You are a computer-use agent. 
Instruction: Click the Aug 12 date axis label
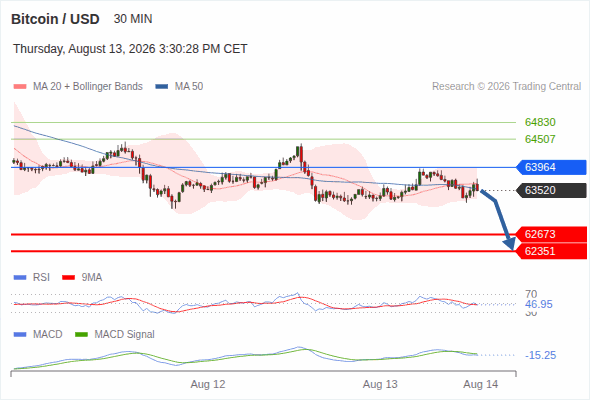coord(208,385)
